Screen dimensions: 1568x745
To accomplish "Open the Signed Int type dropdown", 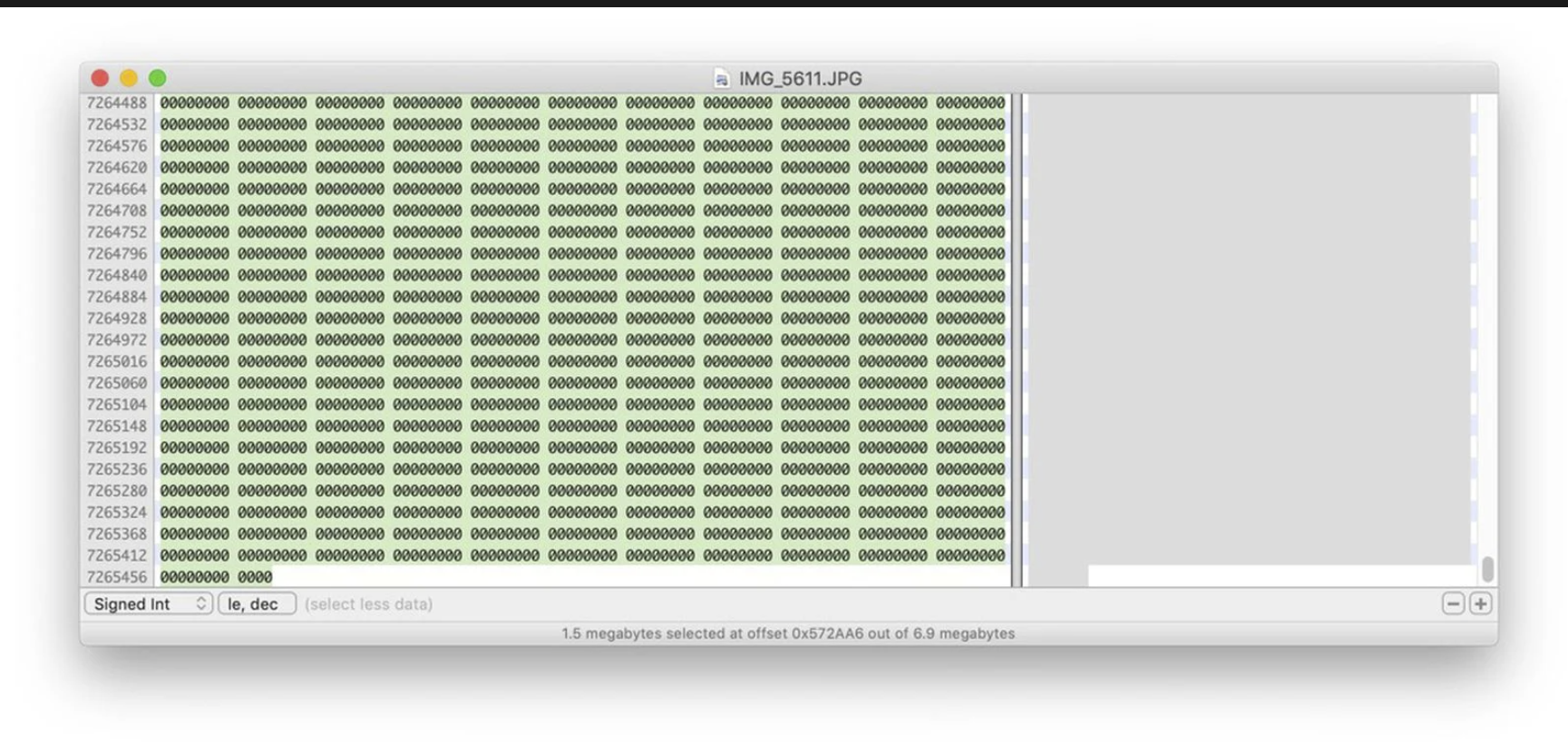I will click(x=148, y=604).
